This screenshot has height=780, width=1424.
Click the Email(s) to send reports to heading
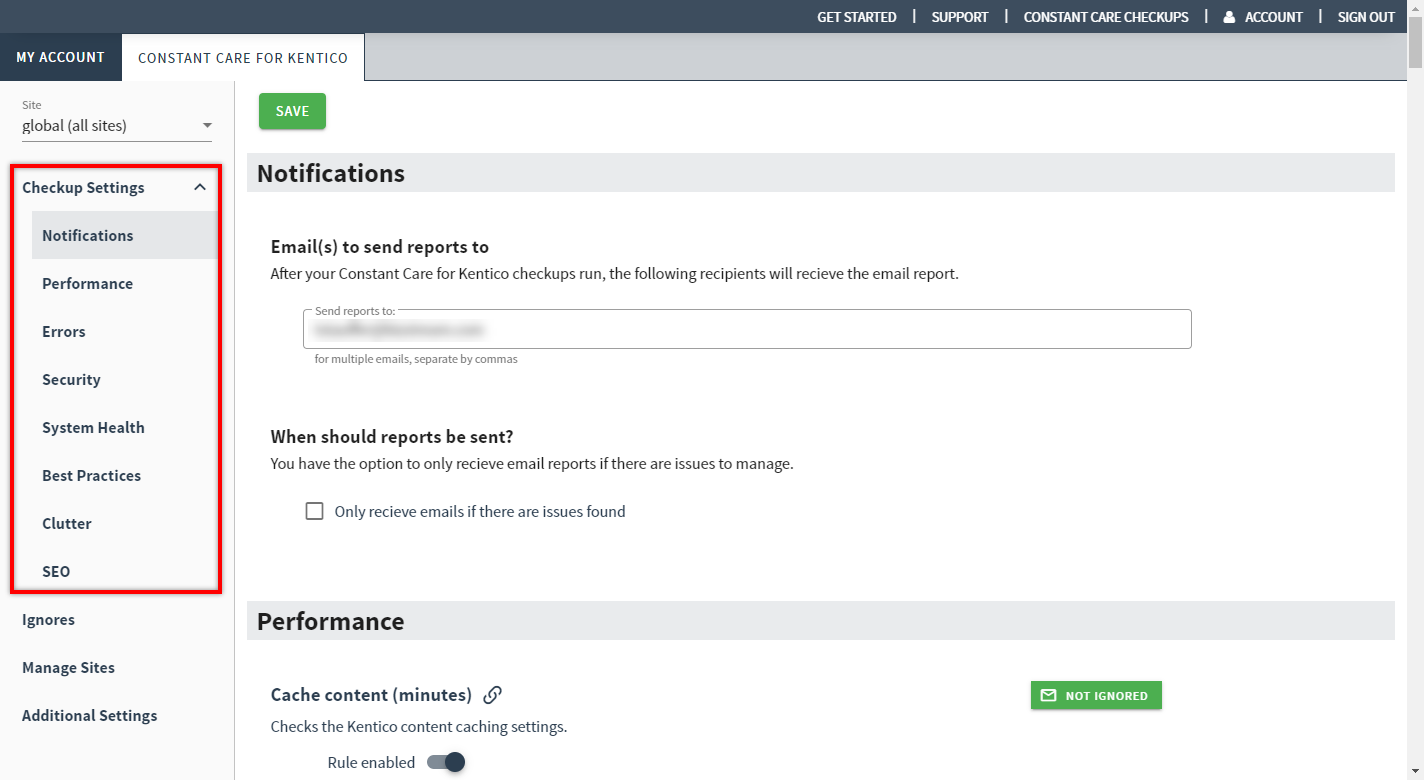(380, 247)
